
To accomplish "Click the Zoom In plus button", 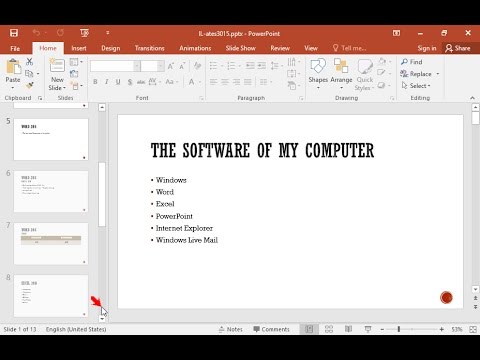I will (442, 329).
